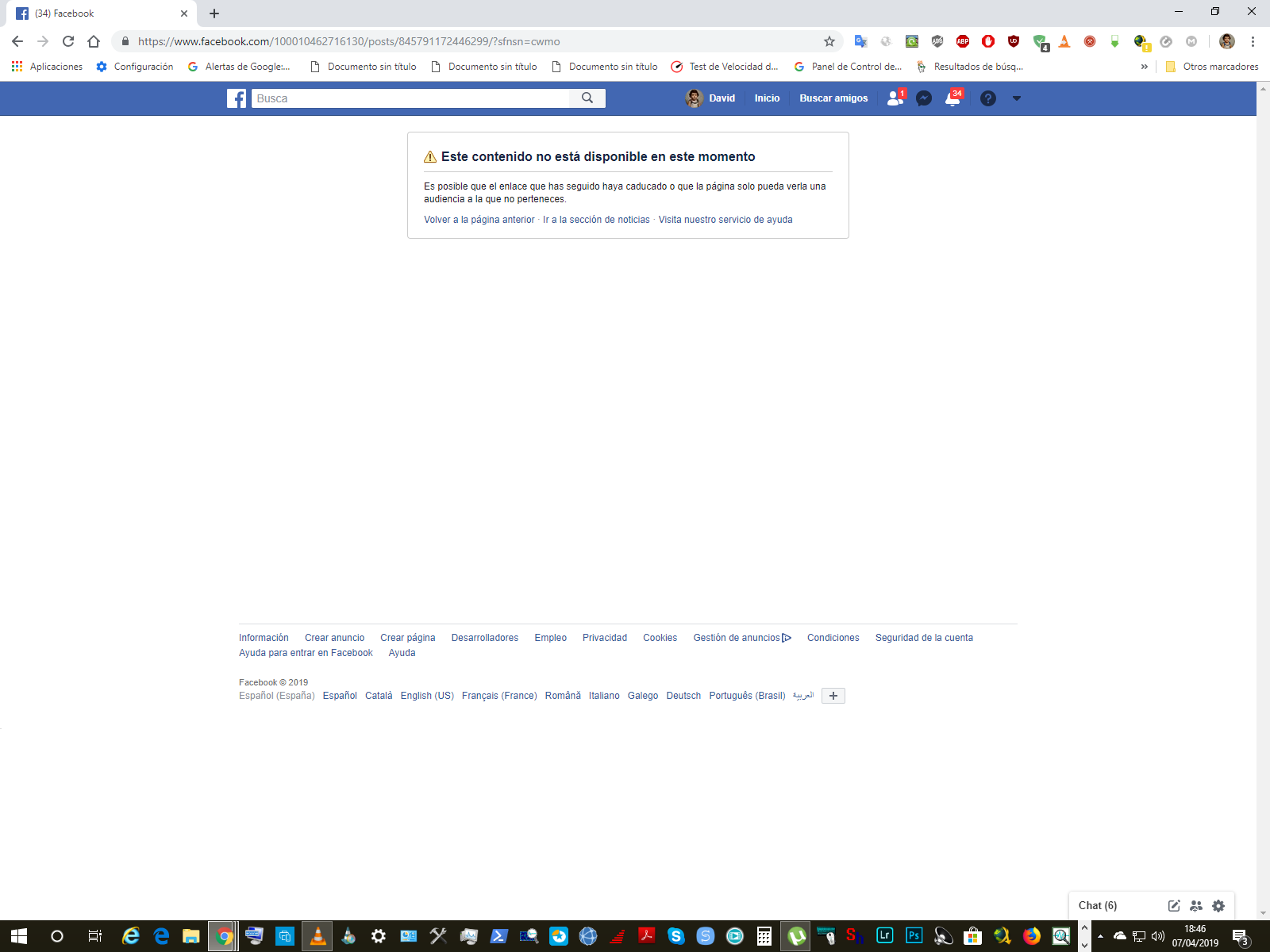Click the Facebook help question mark icon
Image resolution: width=1270 pixels, height=952 pixels.
(x=987, y=98)
